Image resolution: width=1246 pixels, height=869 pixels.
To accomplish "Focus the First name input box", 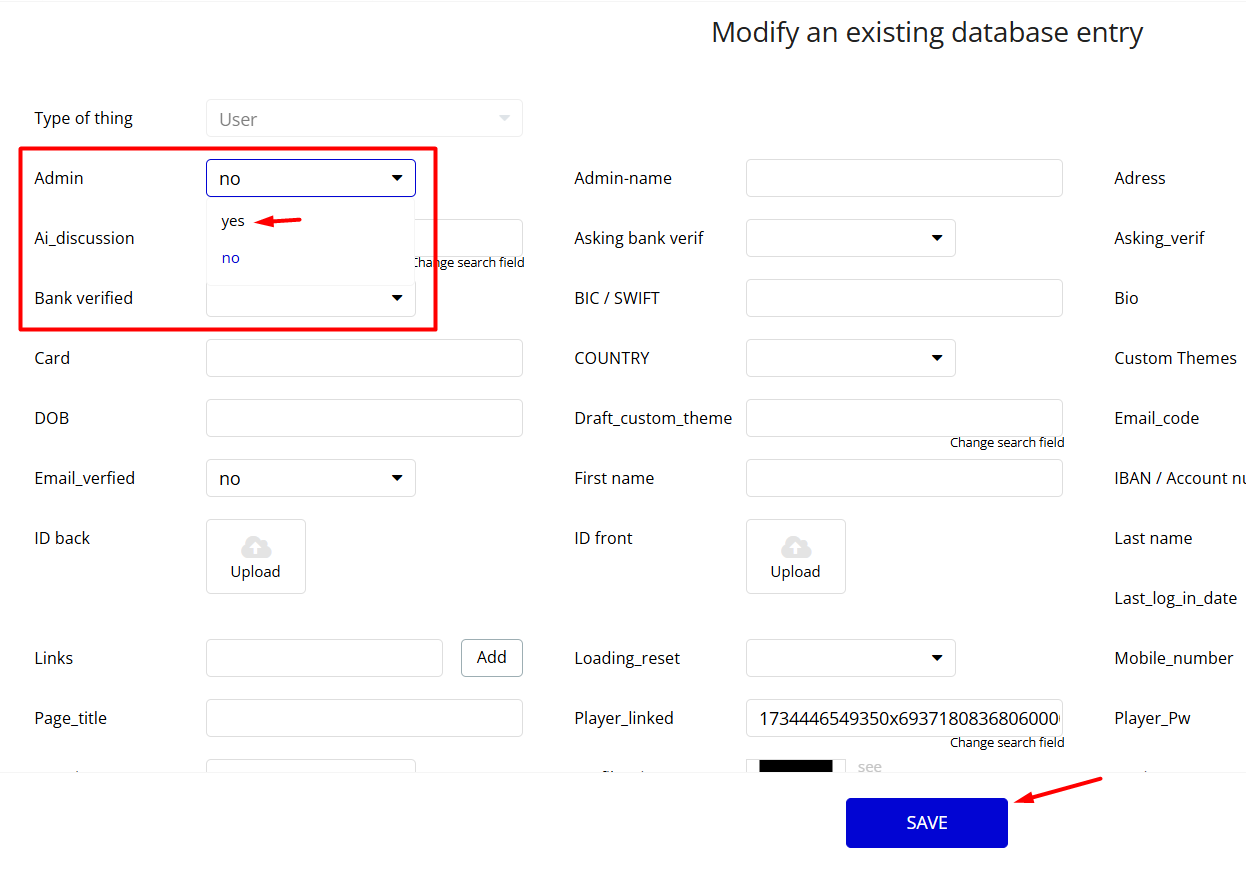I will (x=904, y=478).
